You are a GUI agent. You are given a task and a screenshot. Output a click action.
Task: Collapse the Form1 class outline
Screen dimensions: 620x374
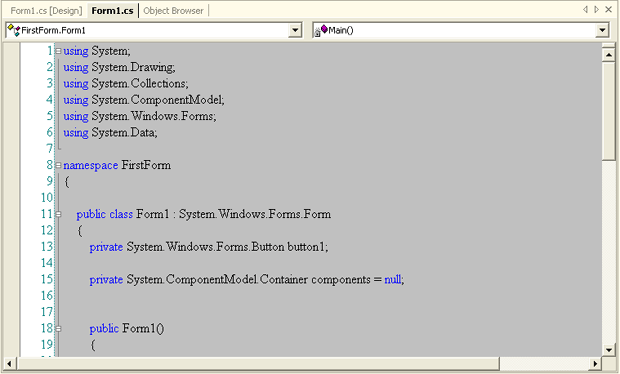(58, 214)
